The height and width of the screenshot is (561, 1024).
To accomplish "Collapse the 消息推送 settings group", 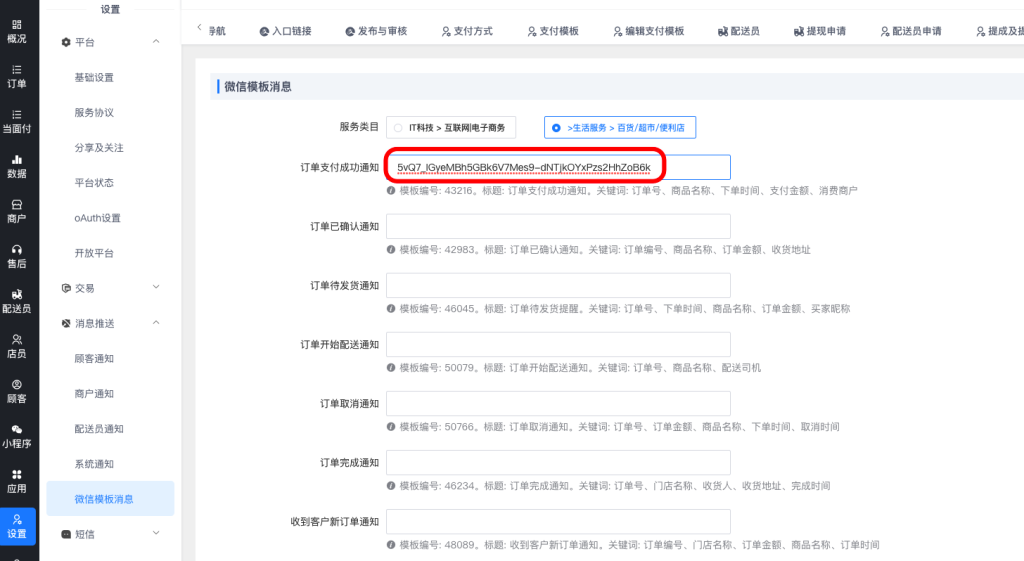I will [155, 323].
